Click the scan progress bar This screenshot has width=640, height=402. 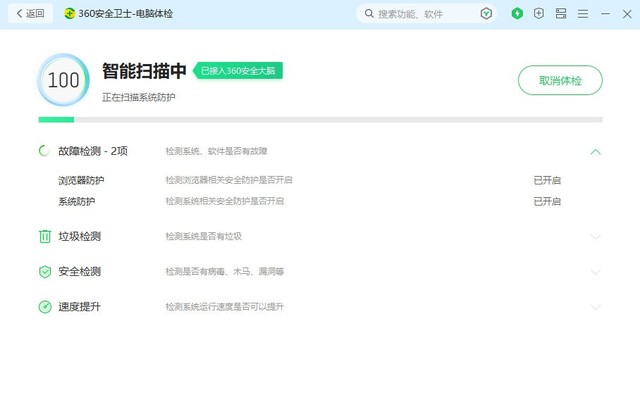(320, 120)
